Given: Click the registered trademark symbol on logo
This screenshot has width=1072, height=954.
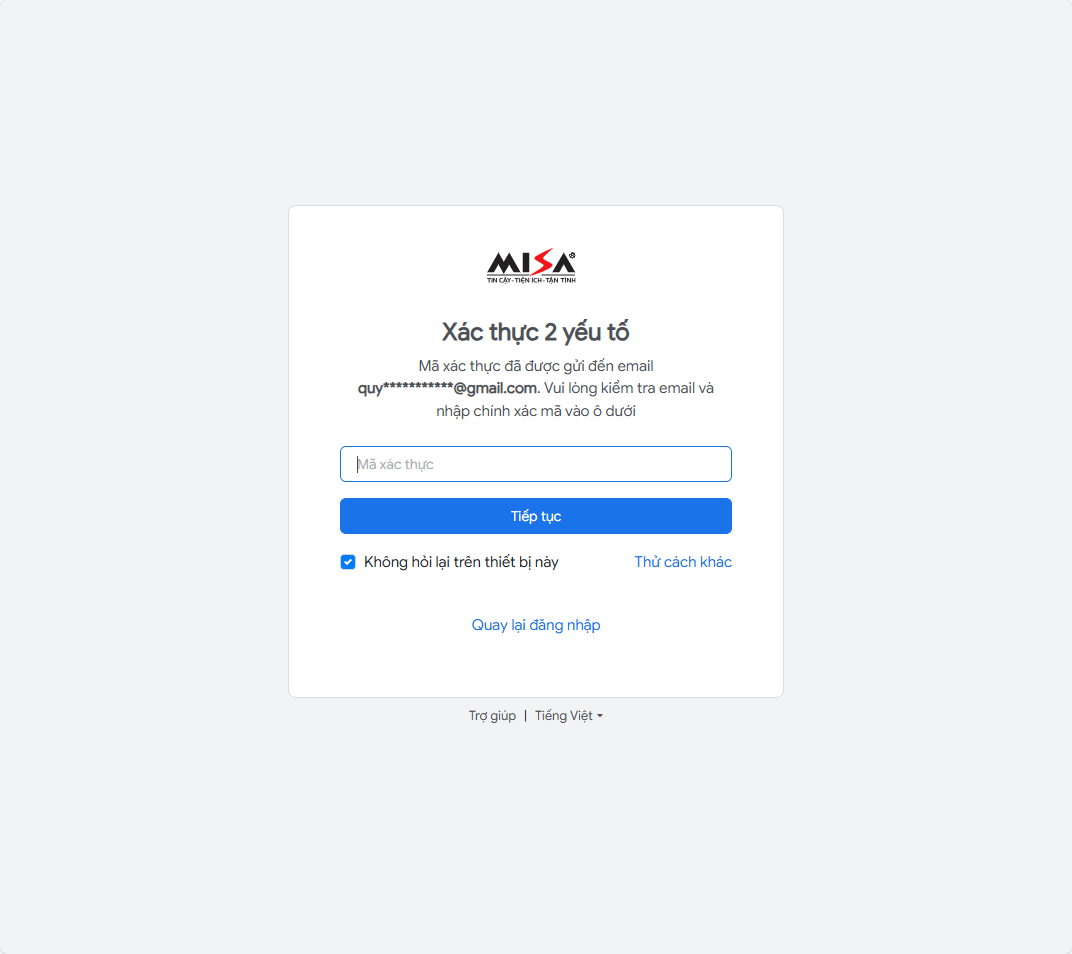Looking at the screenshot, I should coord(572,255).
